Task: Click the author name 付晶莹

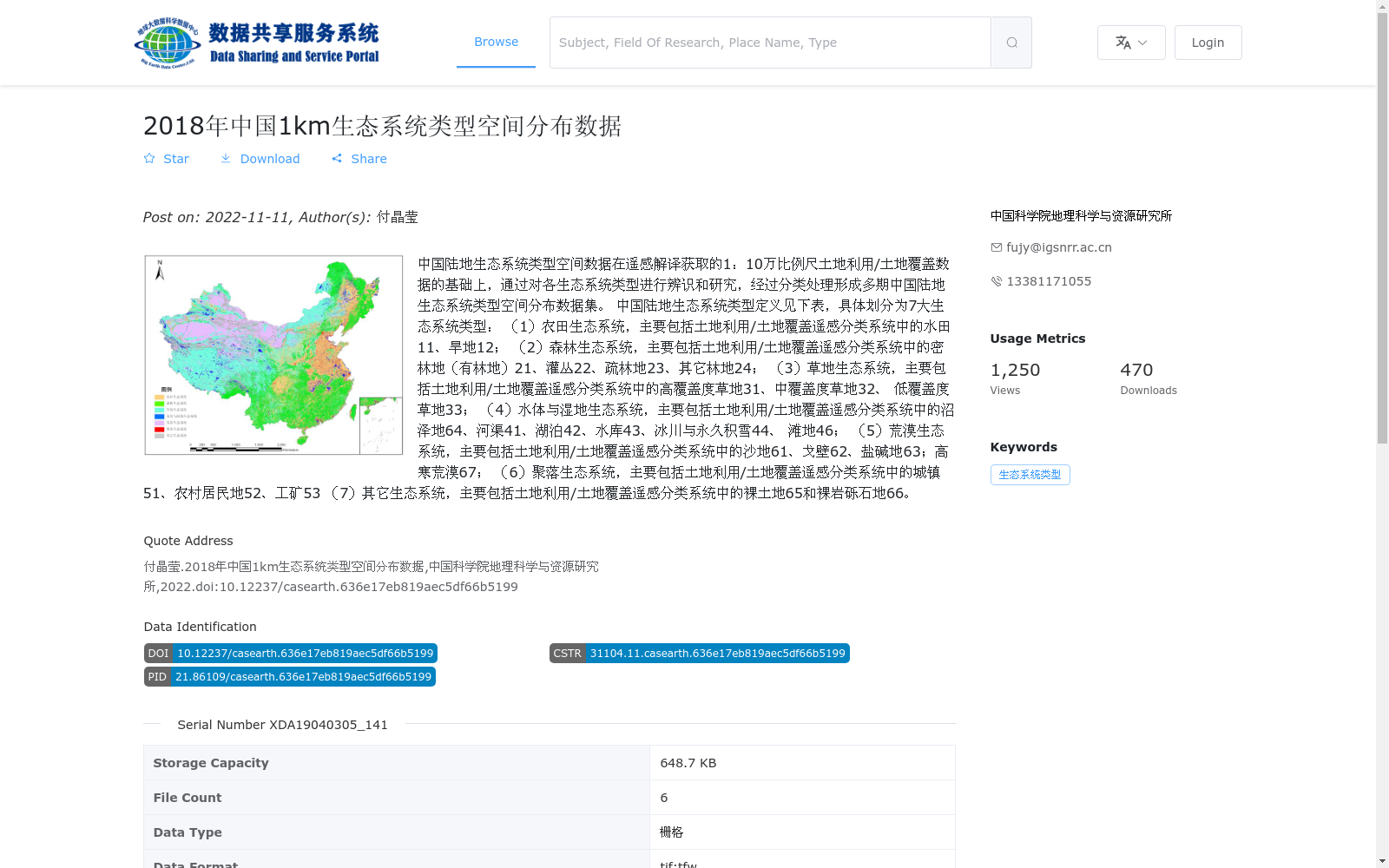Action: (x=397, y=217)
